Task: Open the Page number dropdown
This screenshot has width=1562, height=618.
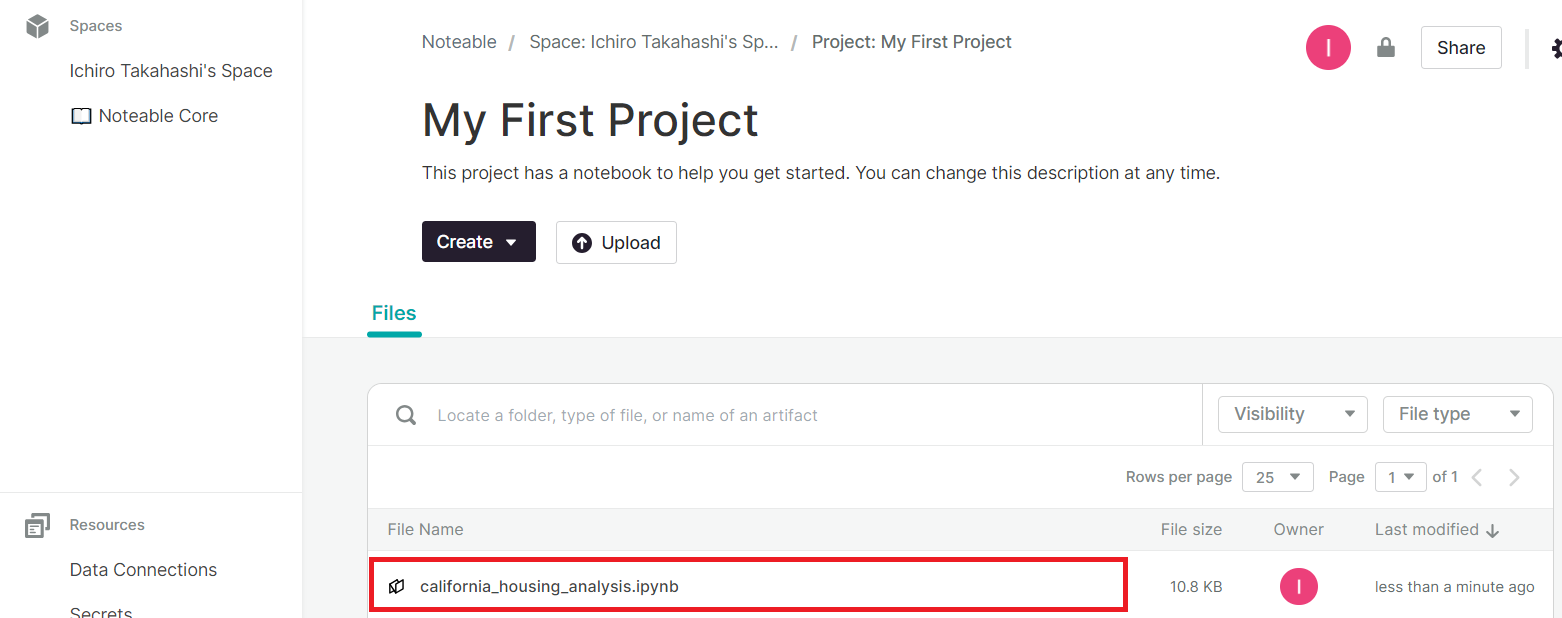Action: click(1400, 477)
